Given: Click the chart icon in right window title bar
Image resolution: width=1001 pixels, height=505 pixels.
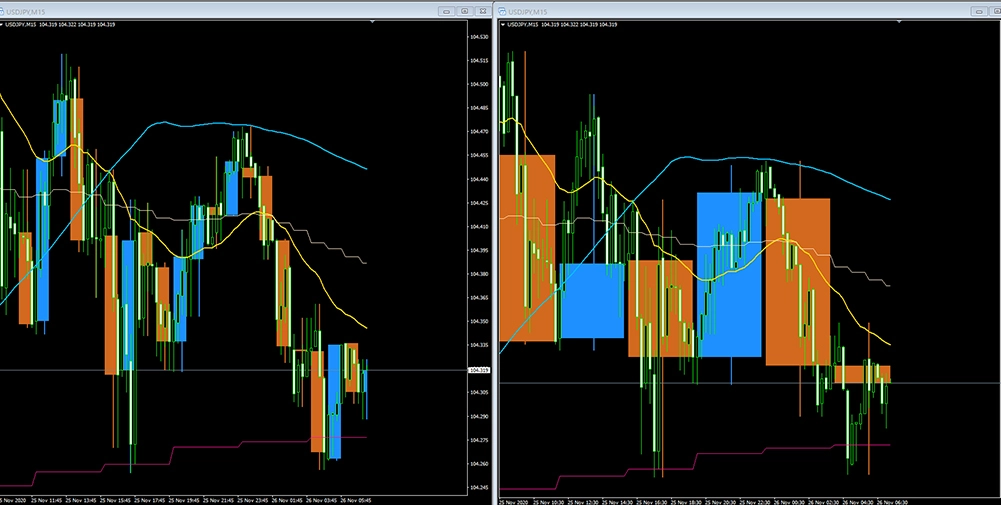Looking at the screenshot, I should pyautogui.click(x=502, y=11).
